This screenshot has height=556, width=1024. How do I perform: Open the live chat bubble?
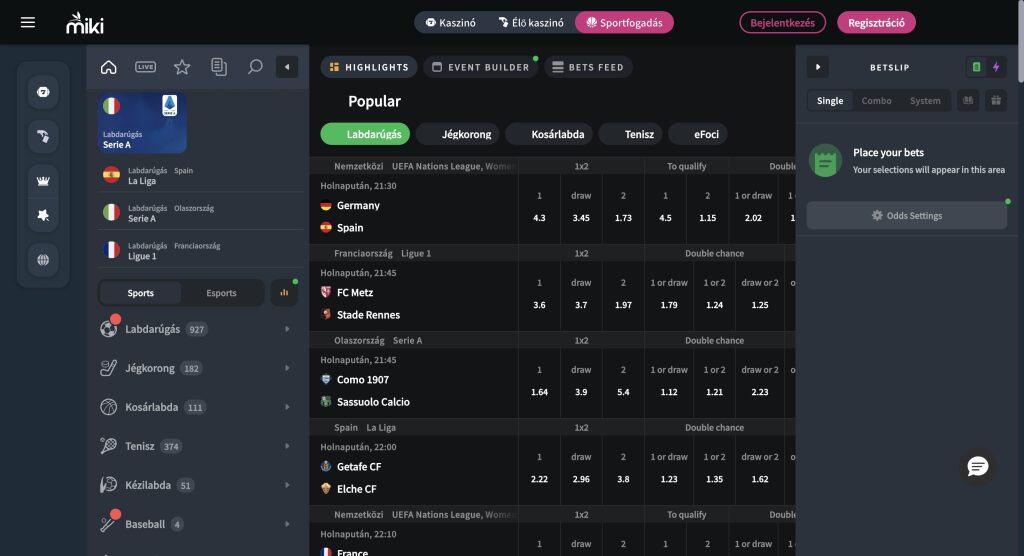tap(978, 466)
